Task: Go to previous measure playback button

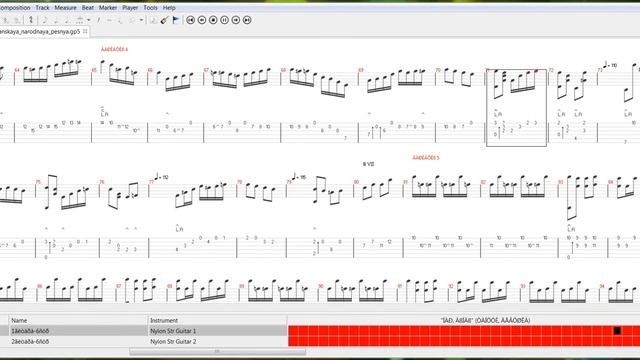Action: point(202,20)
